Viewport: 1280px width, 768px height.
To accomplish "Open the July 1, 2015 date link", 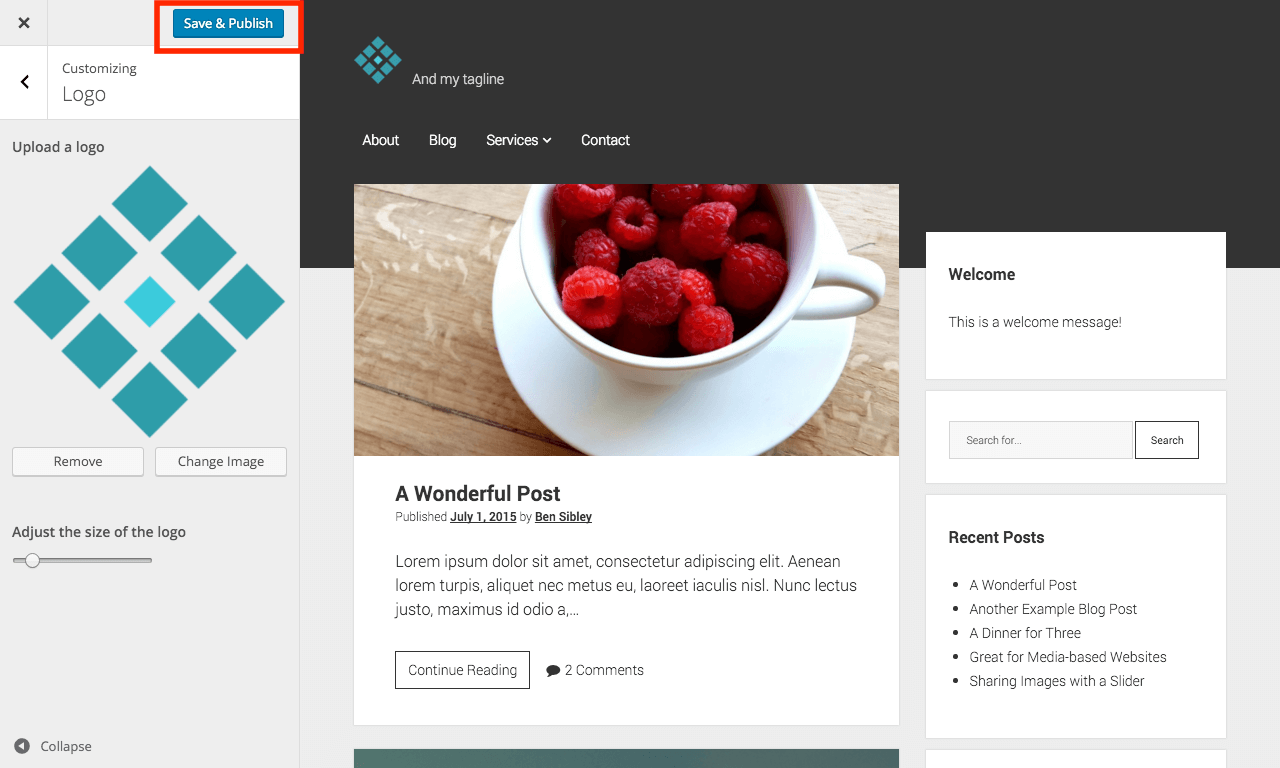I will (x=483, y=517).
